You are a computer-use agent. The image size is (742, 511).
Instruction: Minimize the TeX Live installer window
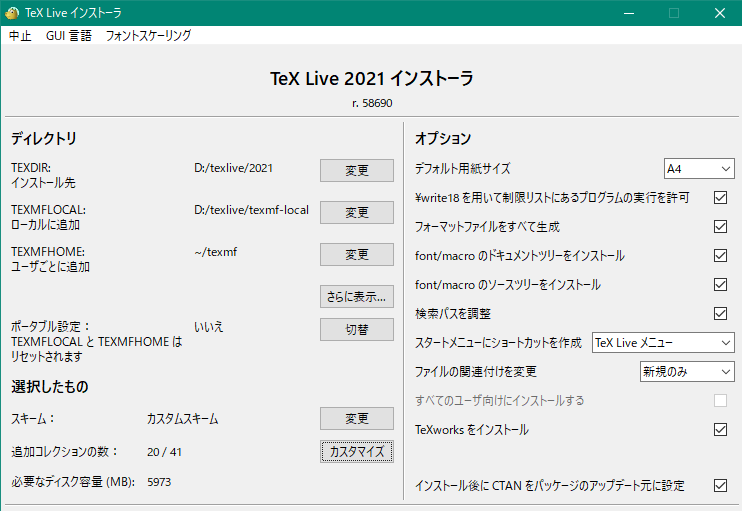629,13
